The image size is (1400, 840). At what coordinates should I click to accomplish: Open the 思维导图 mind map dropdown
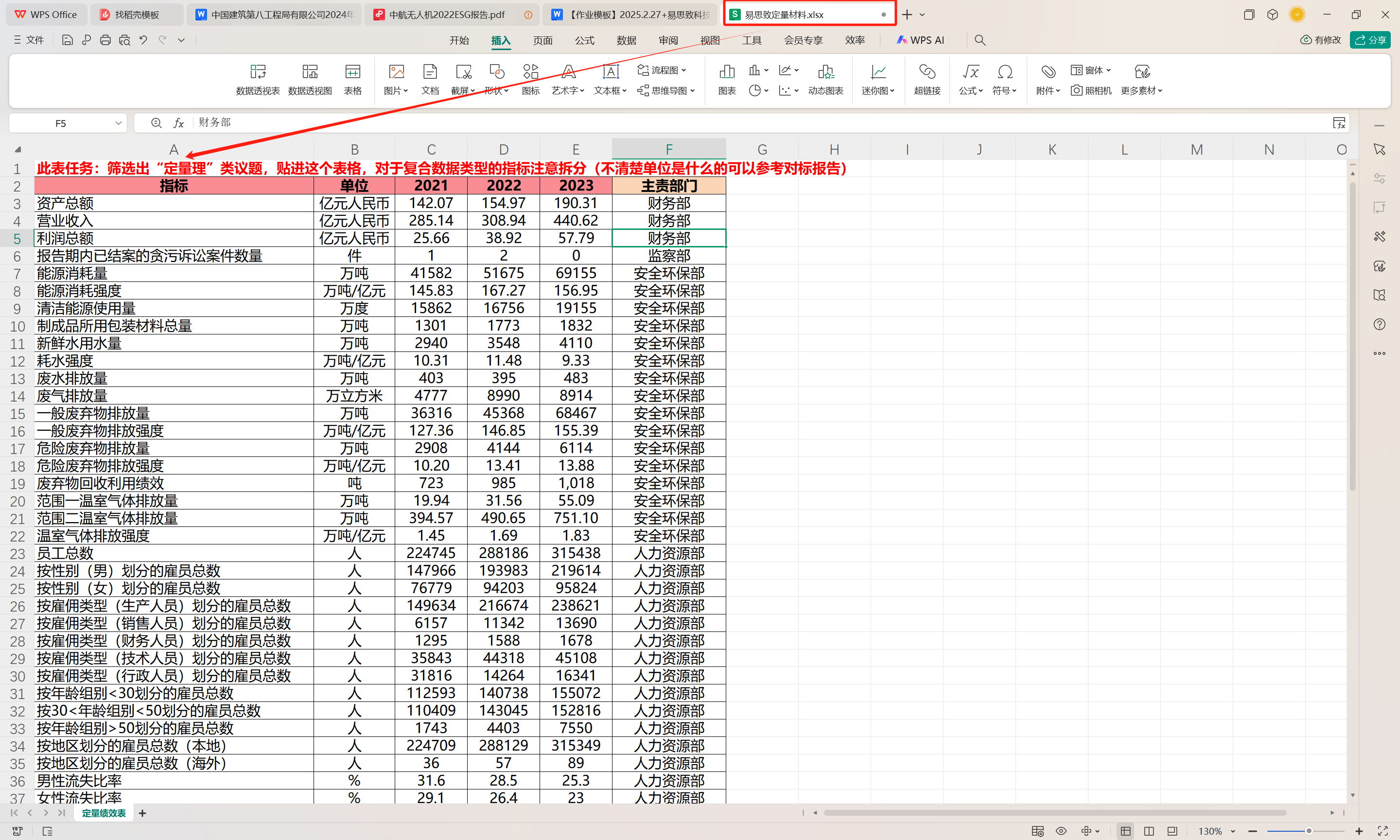pos(665,90)
